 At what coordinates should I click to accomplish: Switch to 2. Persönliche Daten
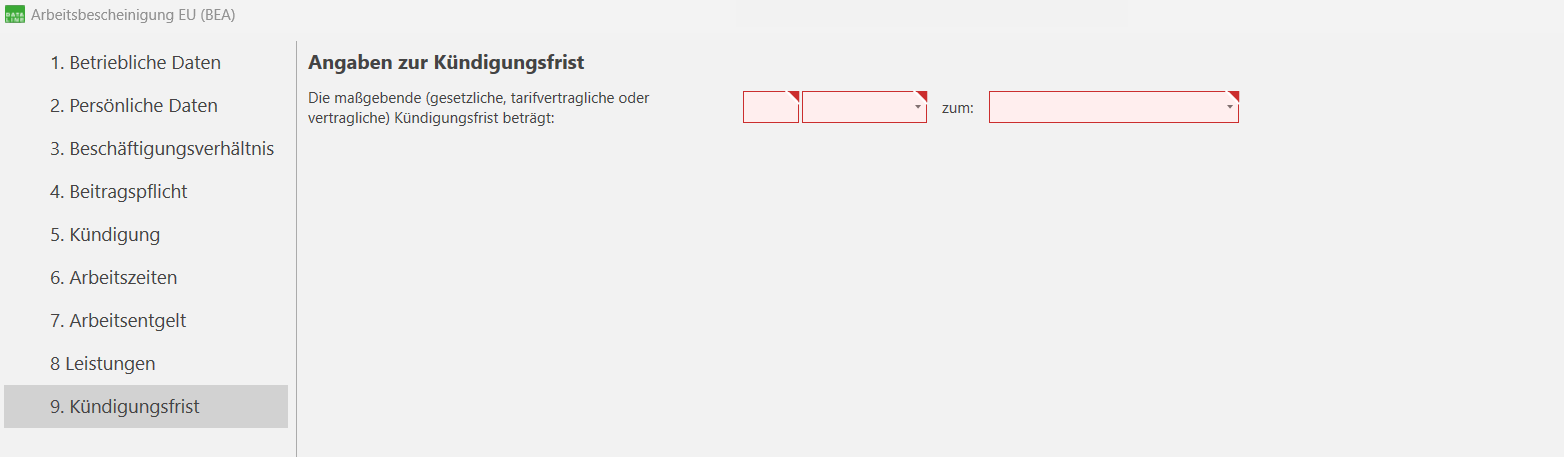click(133, 106)
